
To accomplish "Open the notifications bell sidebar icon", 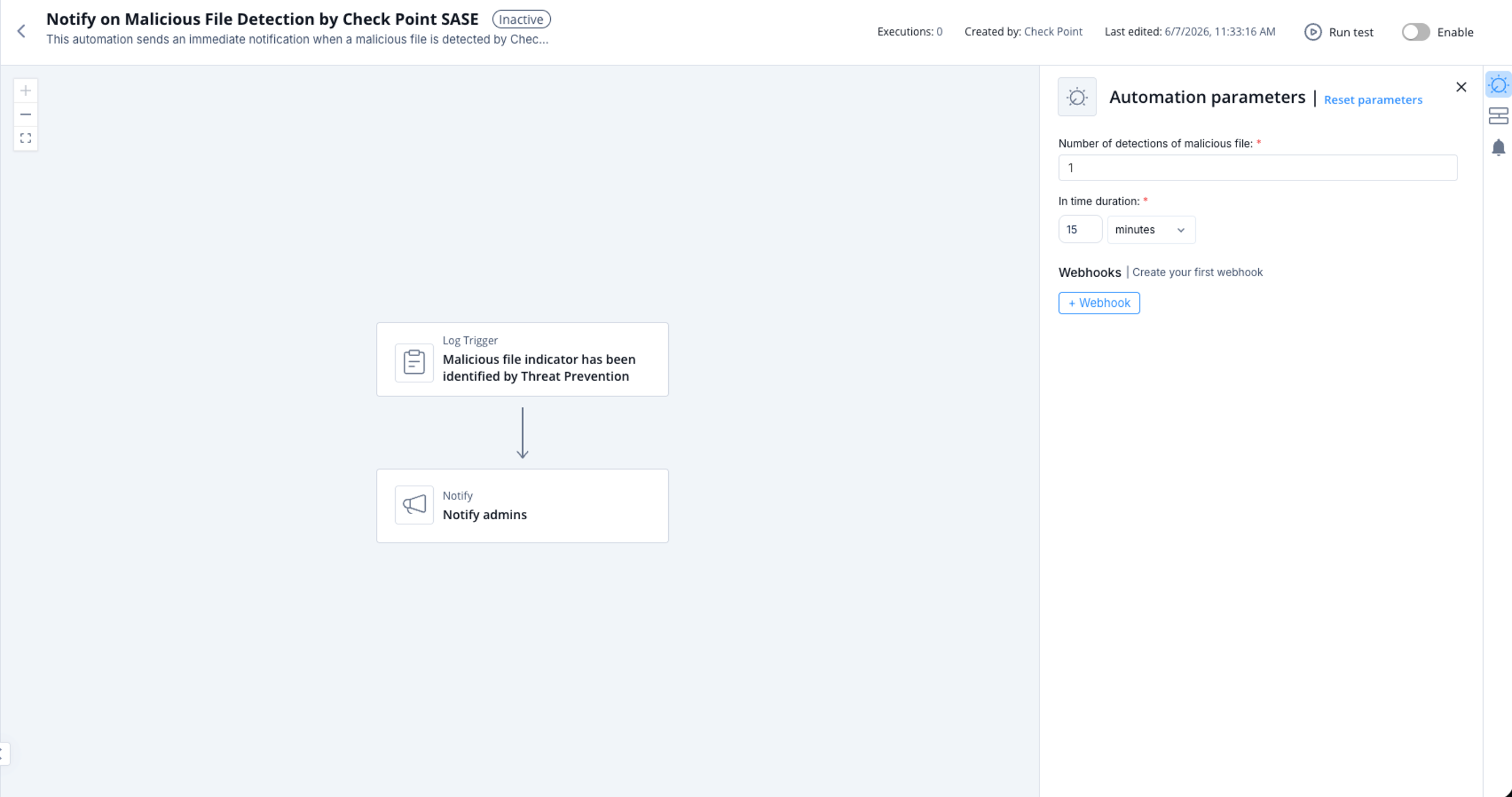I will [1498, 147].
